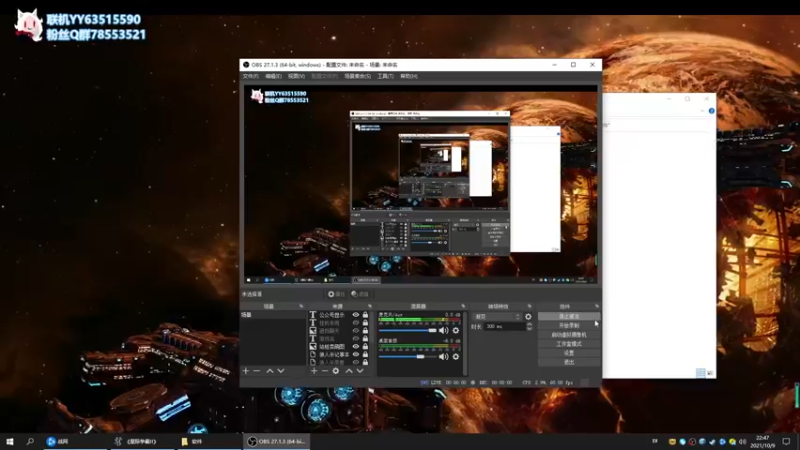This screenshot has width=800, height=450.
Task: Open the 帮助(H) menu
Action: coord(409,76)
